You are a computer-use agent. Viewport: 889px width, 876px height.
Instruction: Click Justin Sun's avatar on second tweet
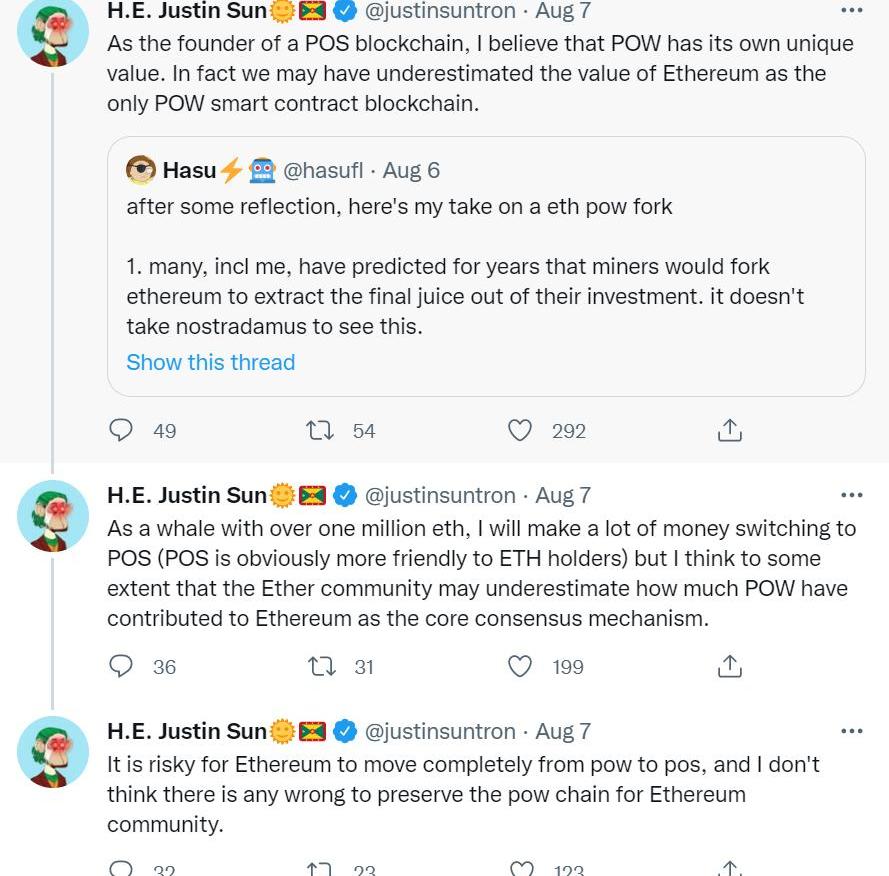53,515
